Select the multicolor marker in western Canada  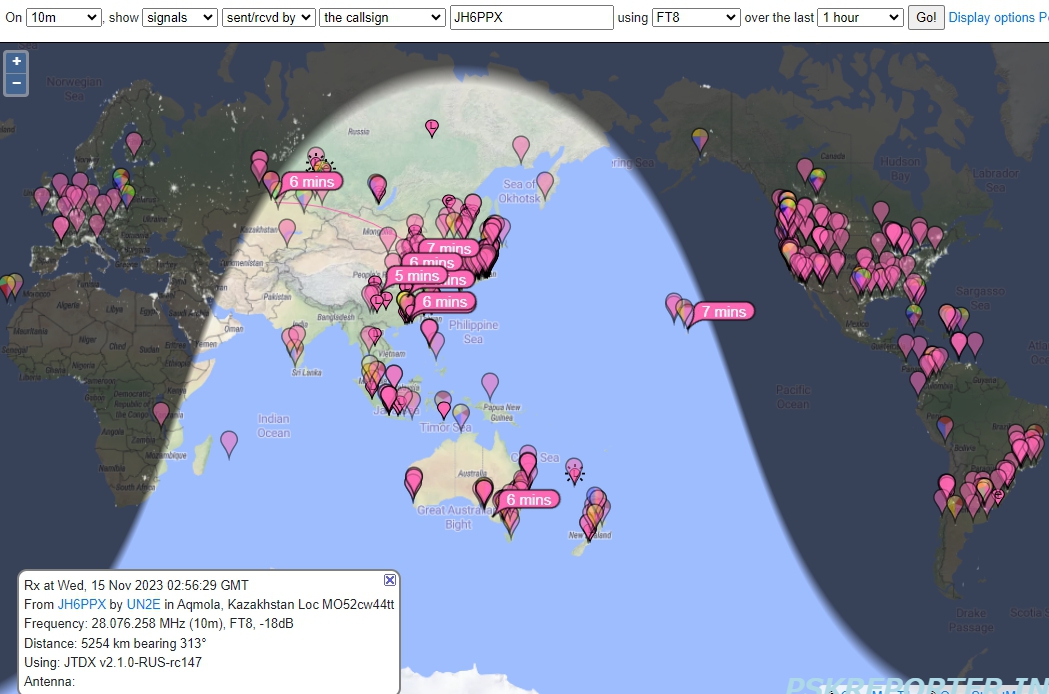click(x=817, y=181)
